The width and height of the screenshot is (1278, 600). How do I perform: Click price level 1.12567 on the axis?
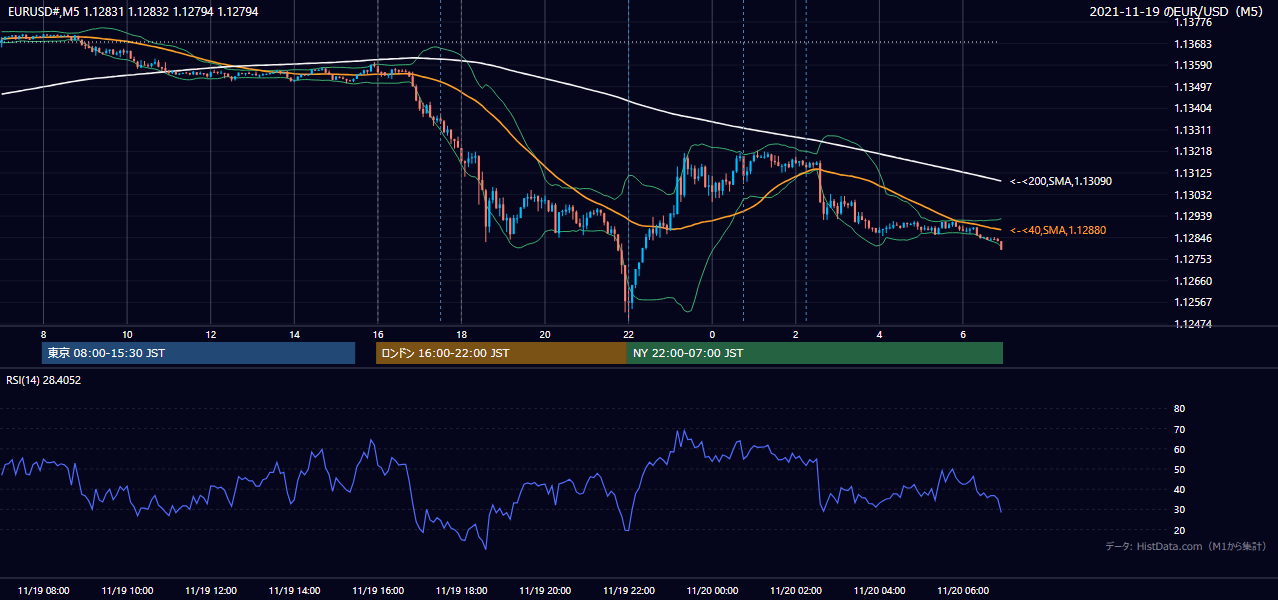click(x=1192, y=302)
